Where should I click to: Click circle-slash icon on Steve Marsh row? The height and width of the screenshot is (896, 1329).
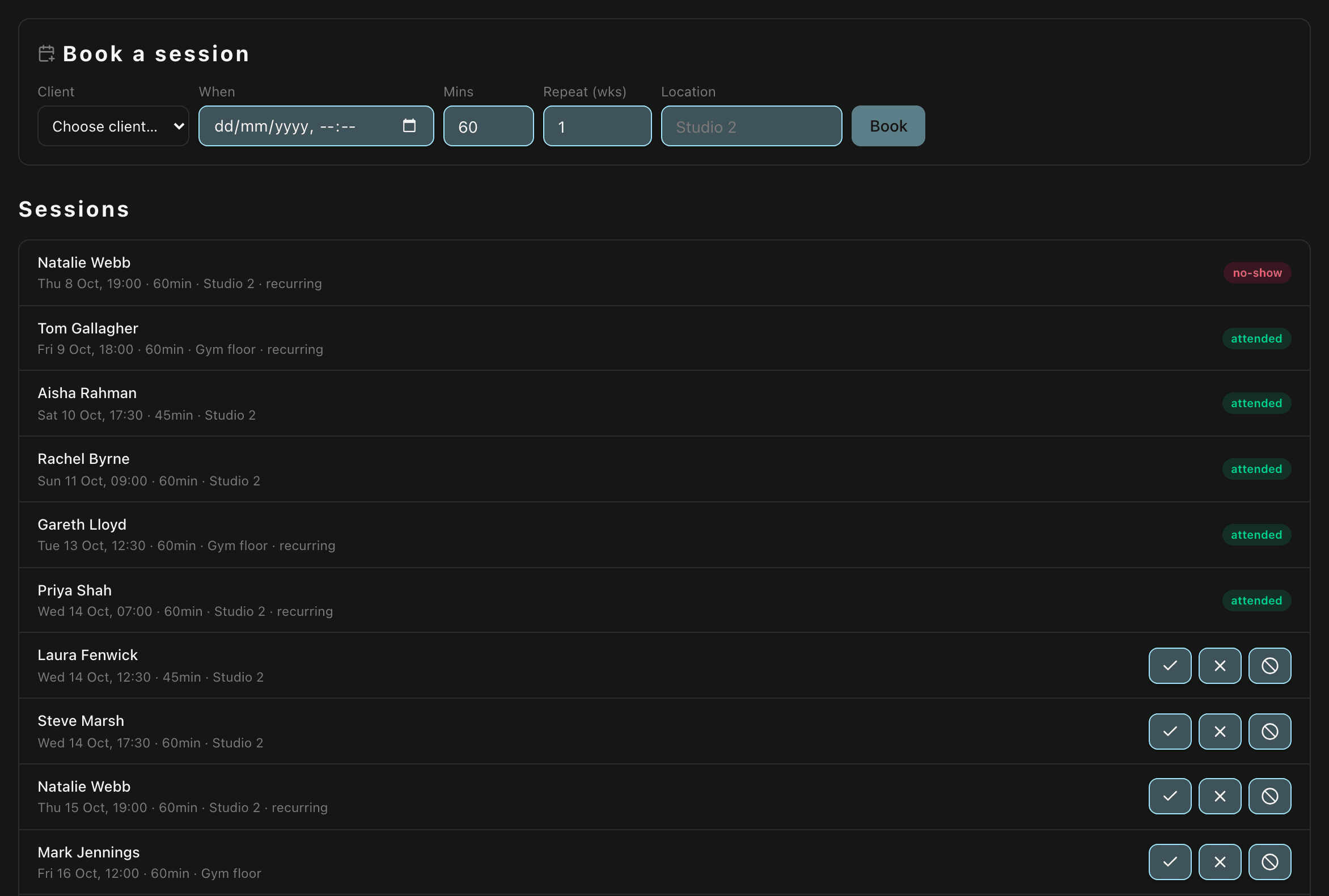point(1269,732)
